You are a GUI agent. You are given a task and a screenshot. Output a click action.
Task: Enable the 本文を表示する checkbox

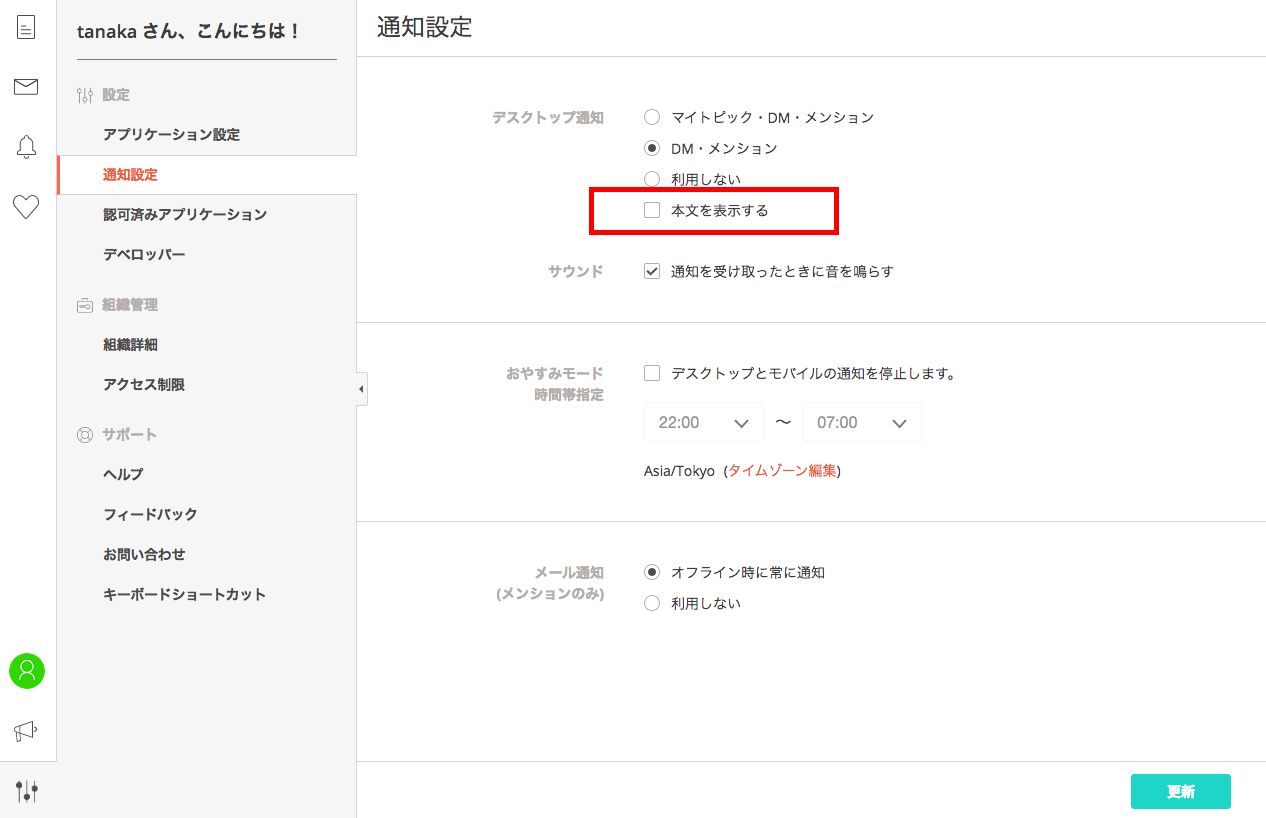tap(652, 210)
